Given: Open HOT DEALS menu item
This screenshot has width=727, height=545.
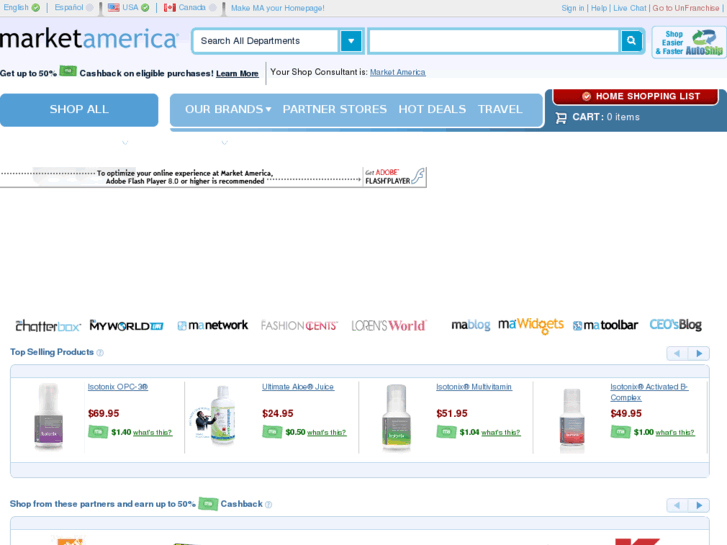Looking at the screenshot, I should coord(432,109).
